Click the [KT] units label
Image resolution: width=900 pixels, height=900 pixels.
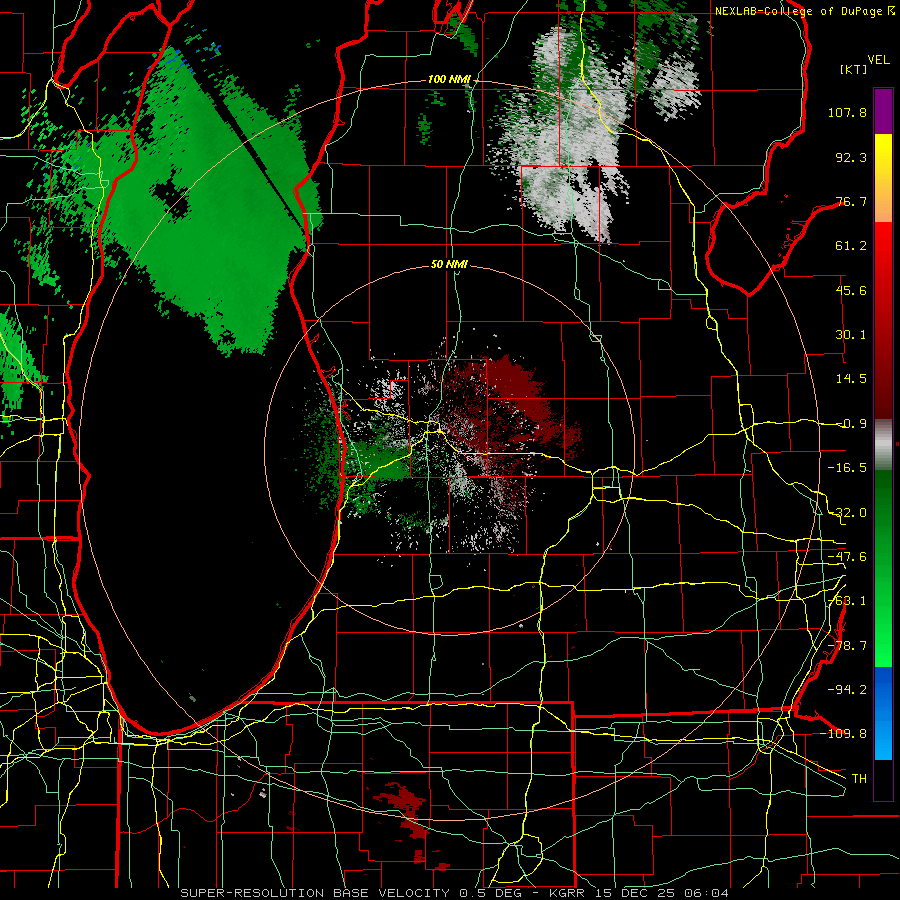[x=853, y=69]
